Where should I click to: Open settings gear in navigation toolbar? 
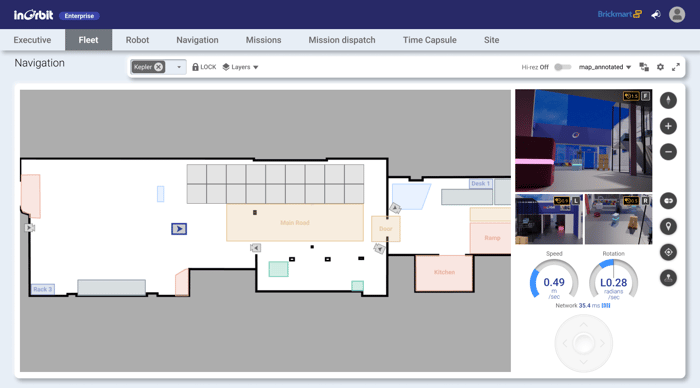coord(660,67)
